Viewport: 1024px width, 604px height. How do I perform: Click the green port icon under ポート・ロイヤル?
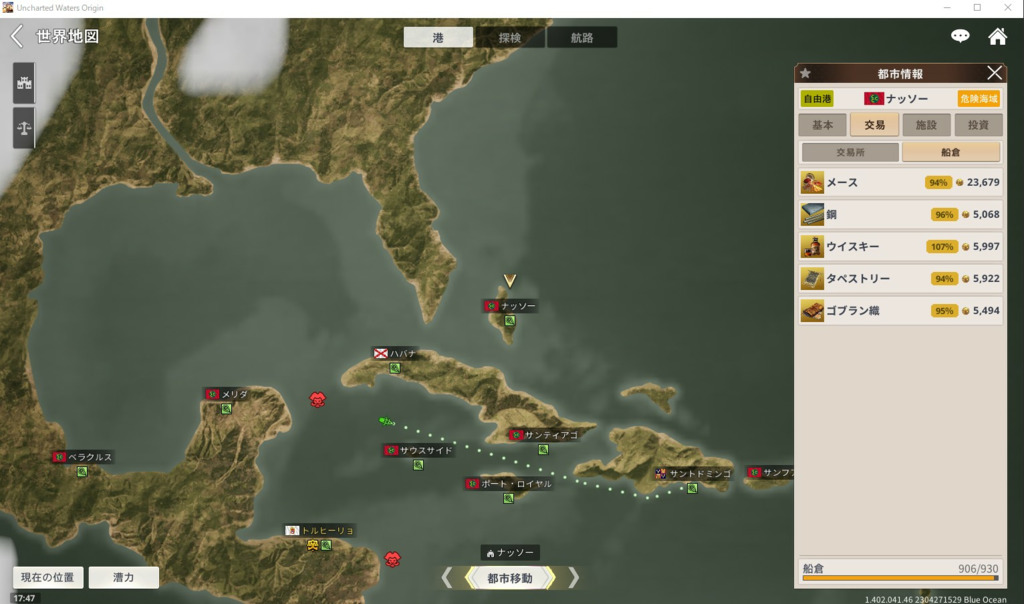(509, 498)
